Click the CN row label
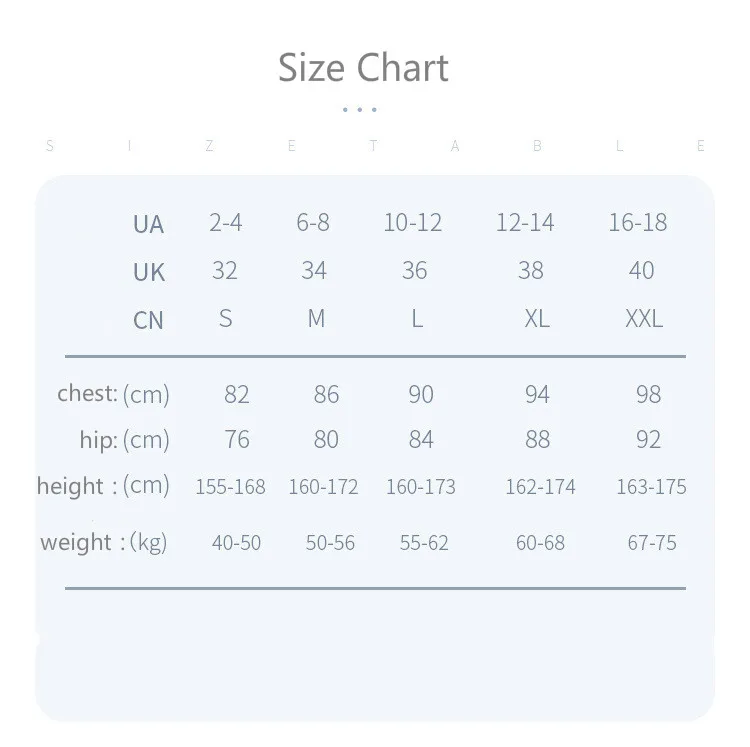 point(148,320)
